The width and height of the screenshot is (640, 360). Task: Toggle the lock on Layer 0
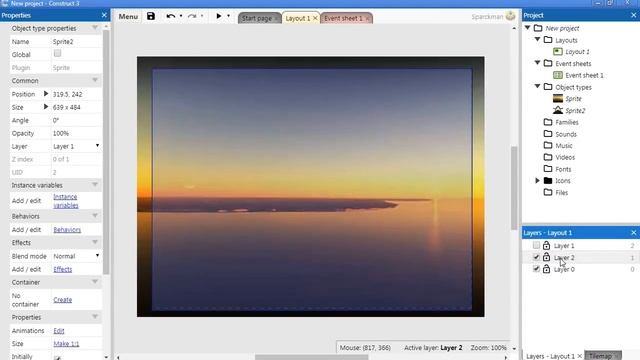point(547,269)
